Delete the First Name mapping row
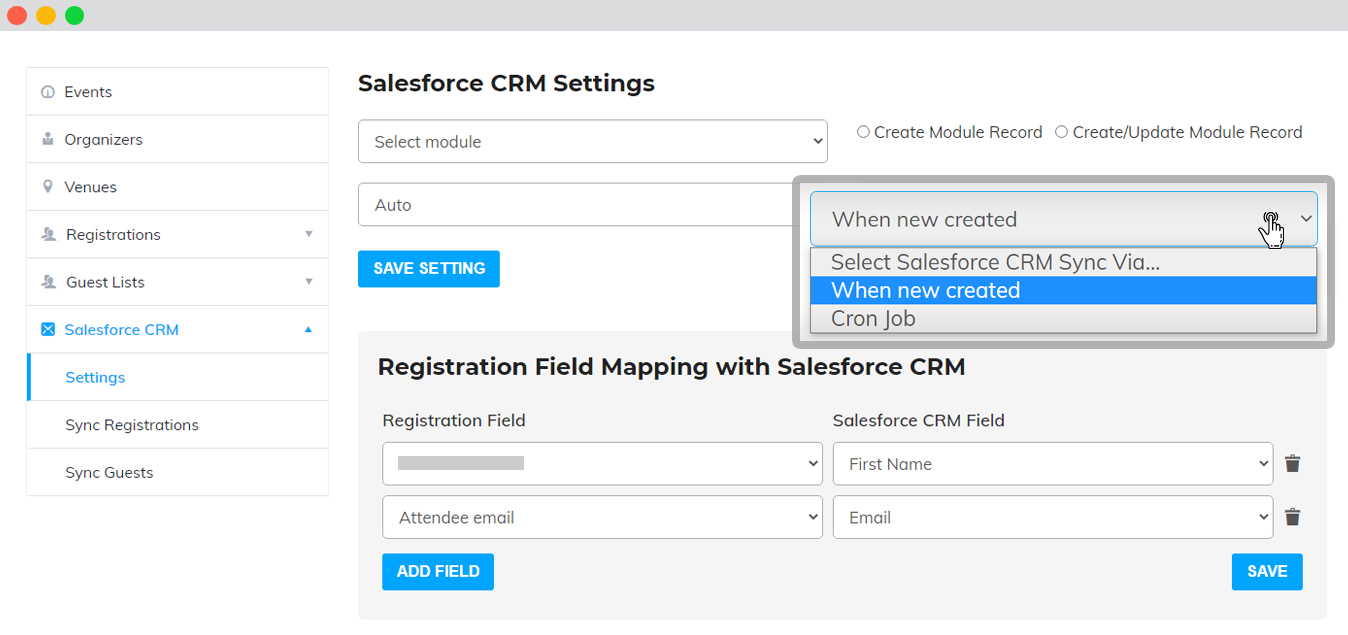The height and width of the screenshot is (635, 1348). pos(1292,464)
